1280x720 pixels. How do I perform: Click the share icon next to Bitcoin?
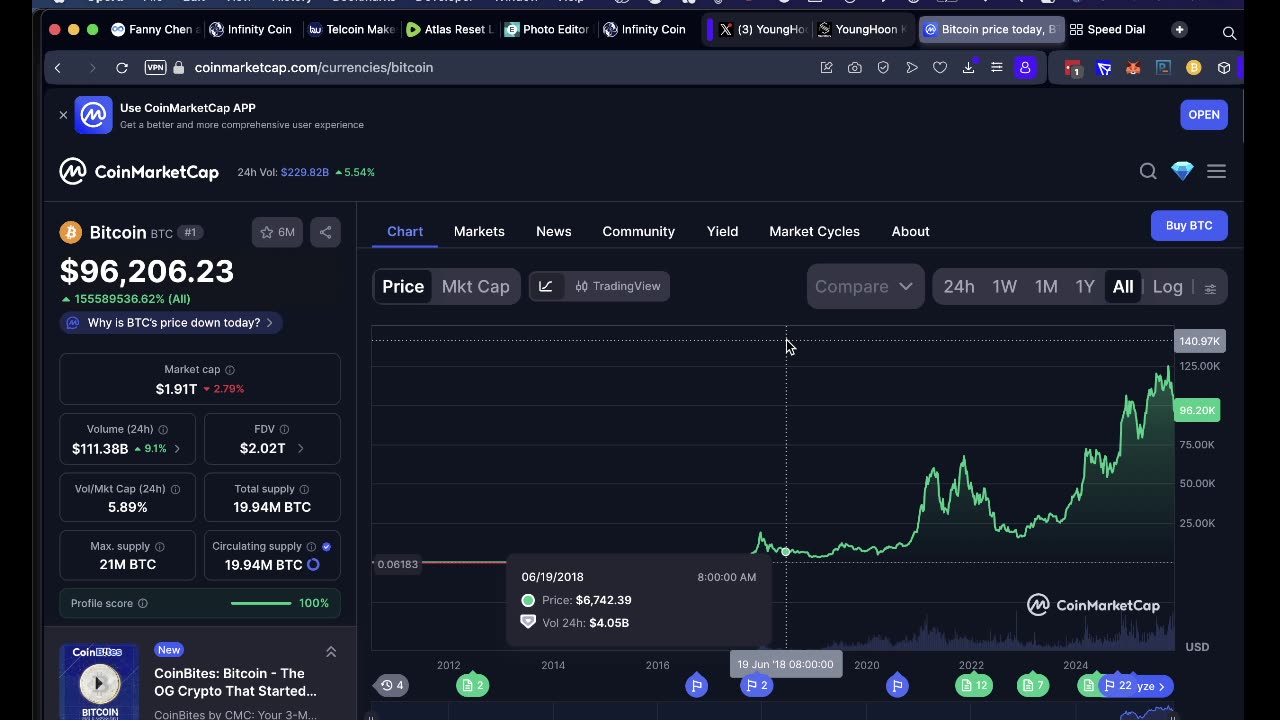coord(325,232)
